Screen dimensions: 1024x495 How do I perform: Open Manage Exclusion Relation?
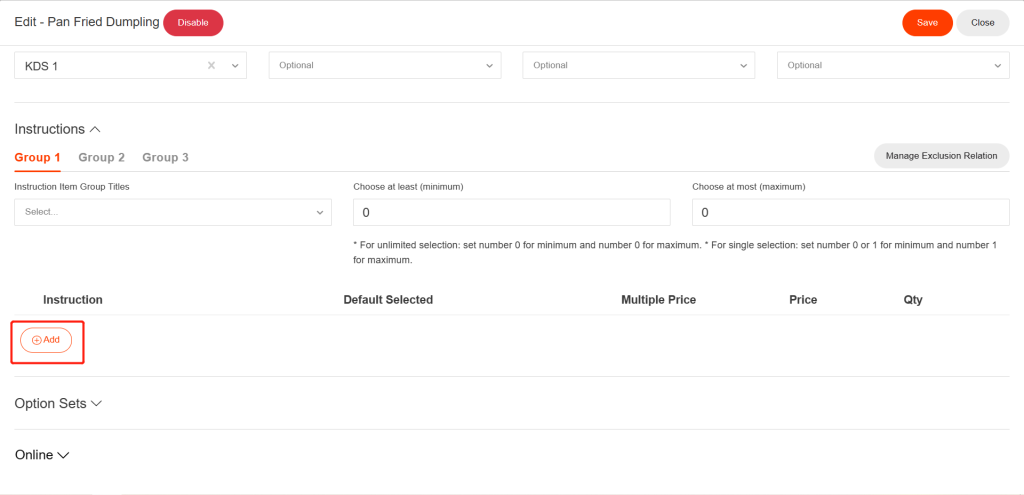941,156
